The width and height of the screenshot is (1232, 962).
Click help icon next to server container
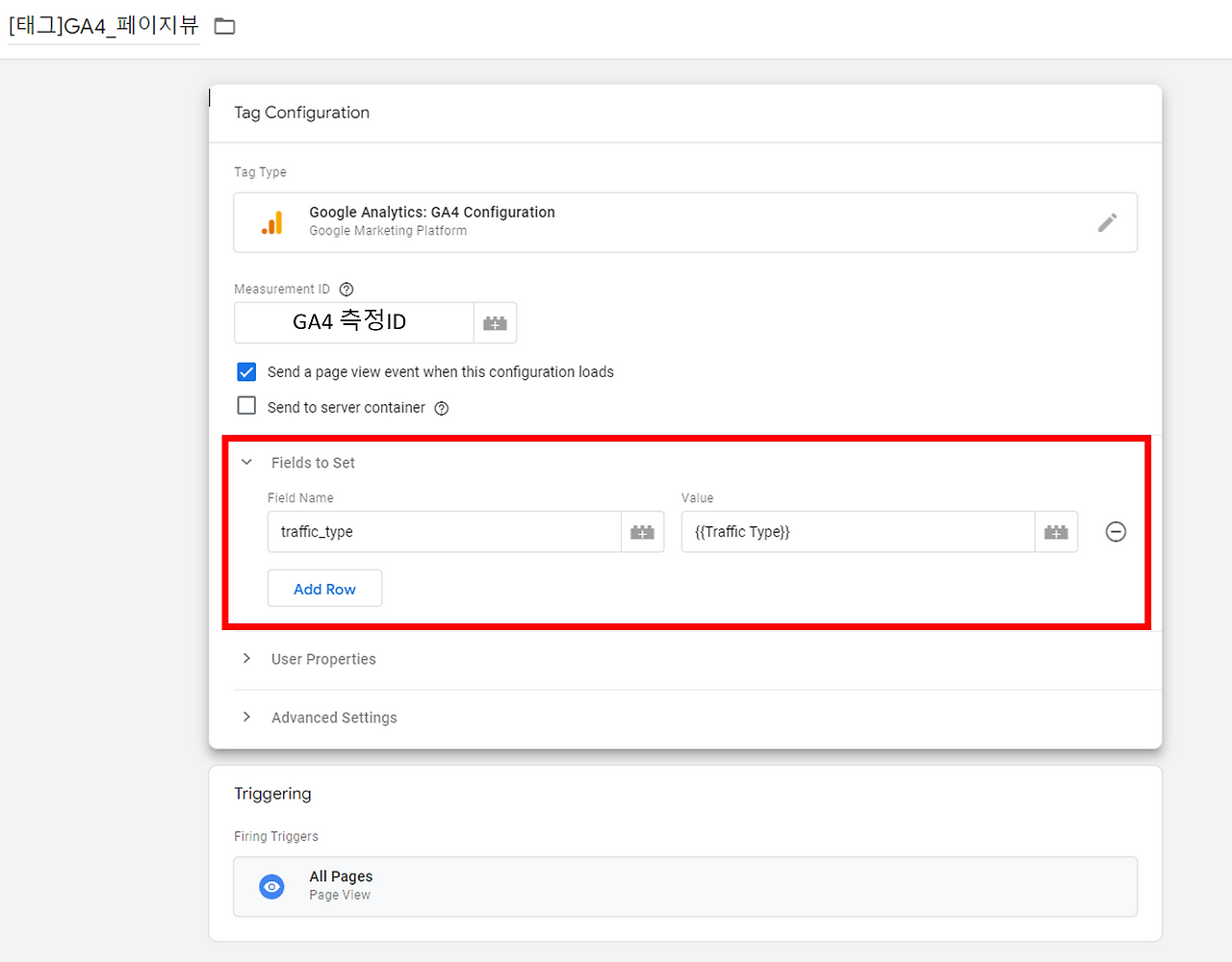pyautogui.click(x=442, y=408)
